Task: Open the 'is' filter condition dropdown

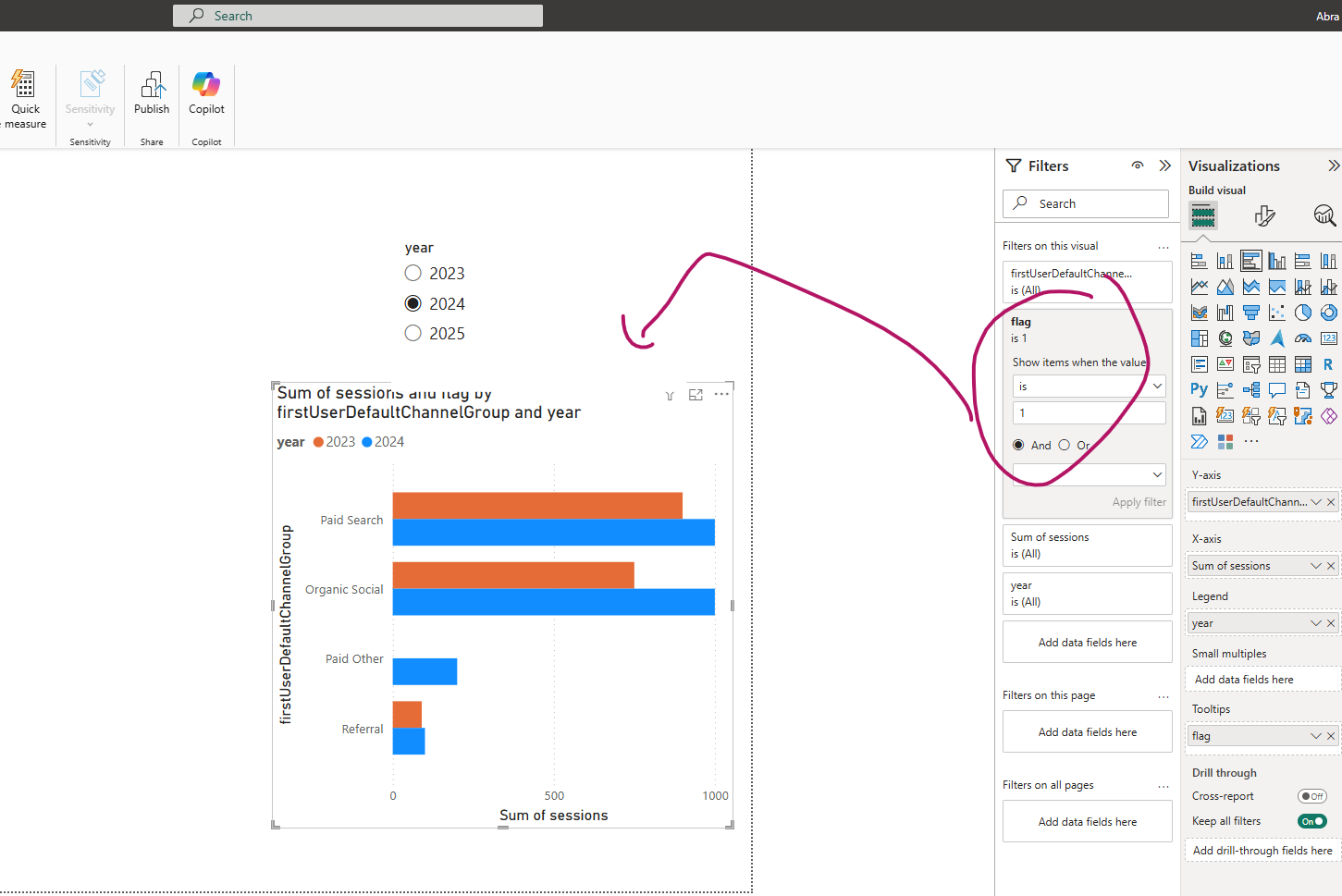Action: tap(1089, 387)
